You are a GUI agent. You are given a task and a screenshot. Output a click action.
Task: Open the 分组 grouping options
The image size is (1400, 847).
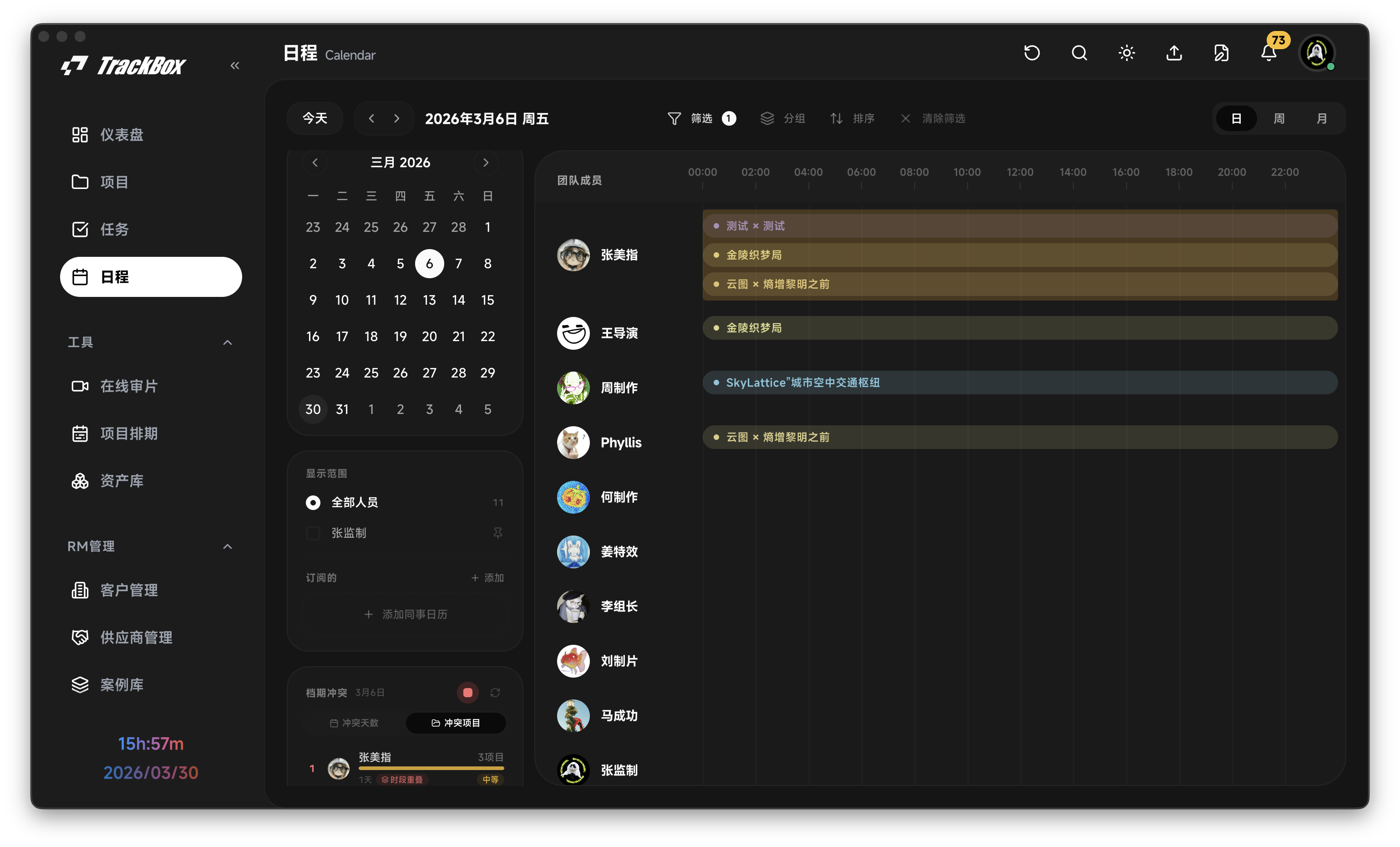[x=783, y=118]
